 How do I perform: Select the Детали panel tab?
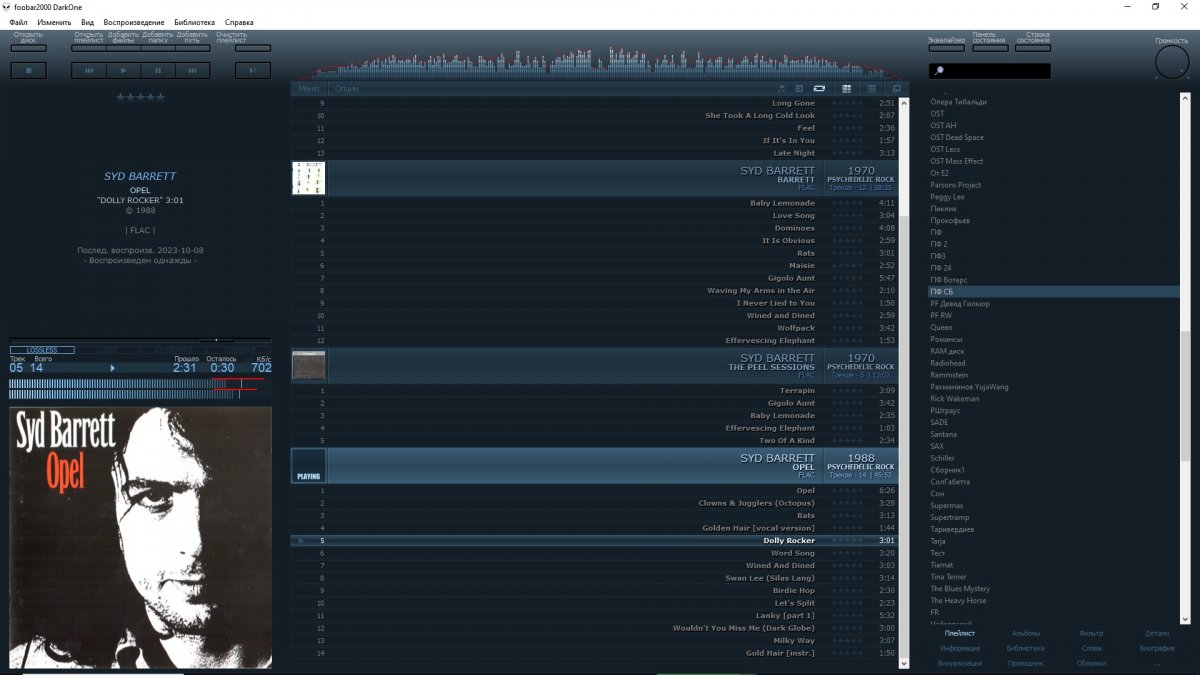(1157, 633)
